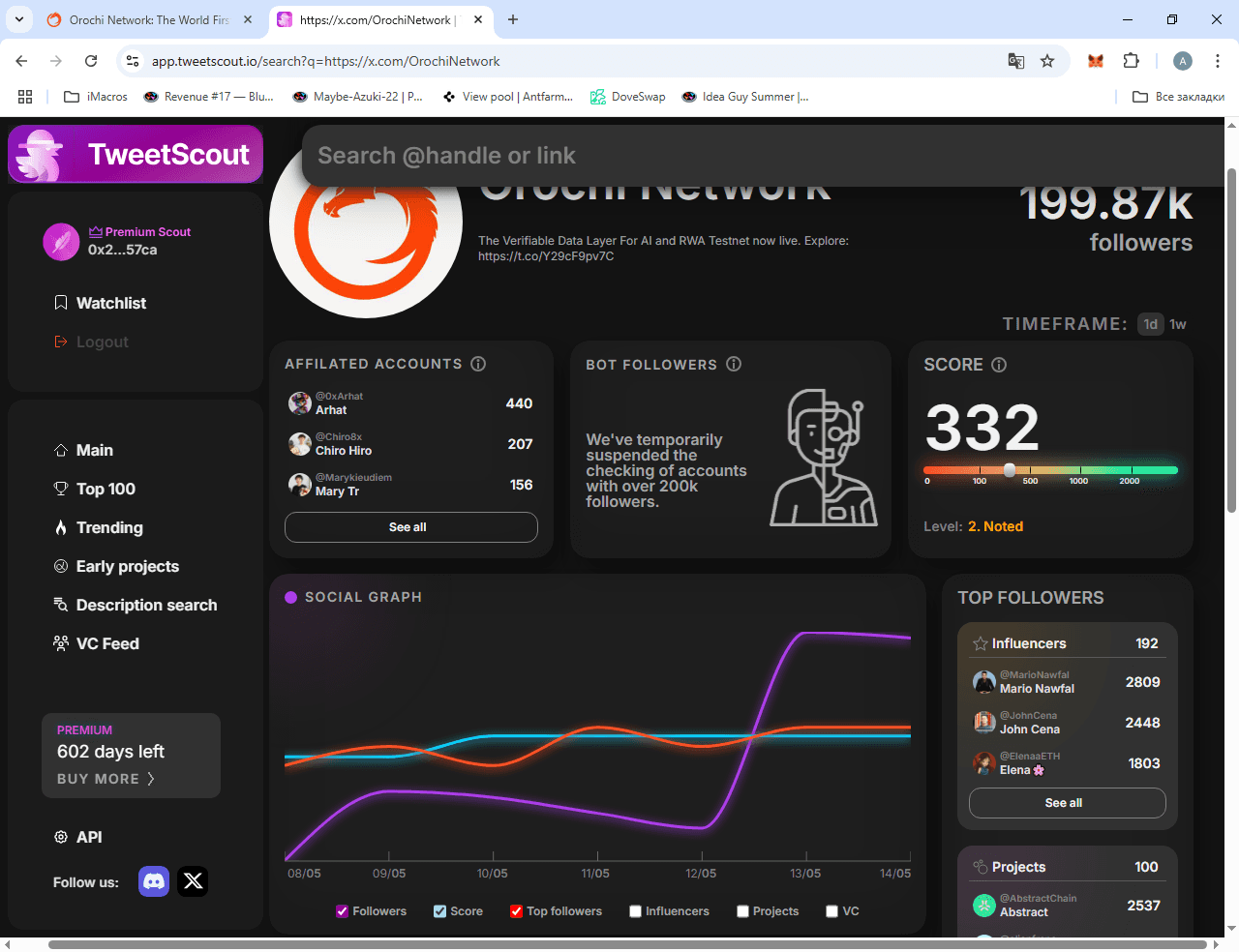1239x952 pixels.
Task: Click the Affiliated Accounts info icon
Action: [478, 364]
